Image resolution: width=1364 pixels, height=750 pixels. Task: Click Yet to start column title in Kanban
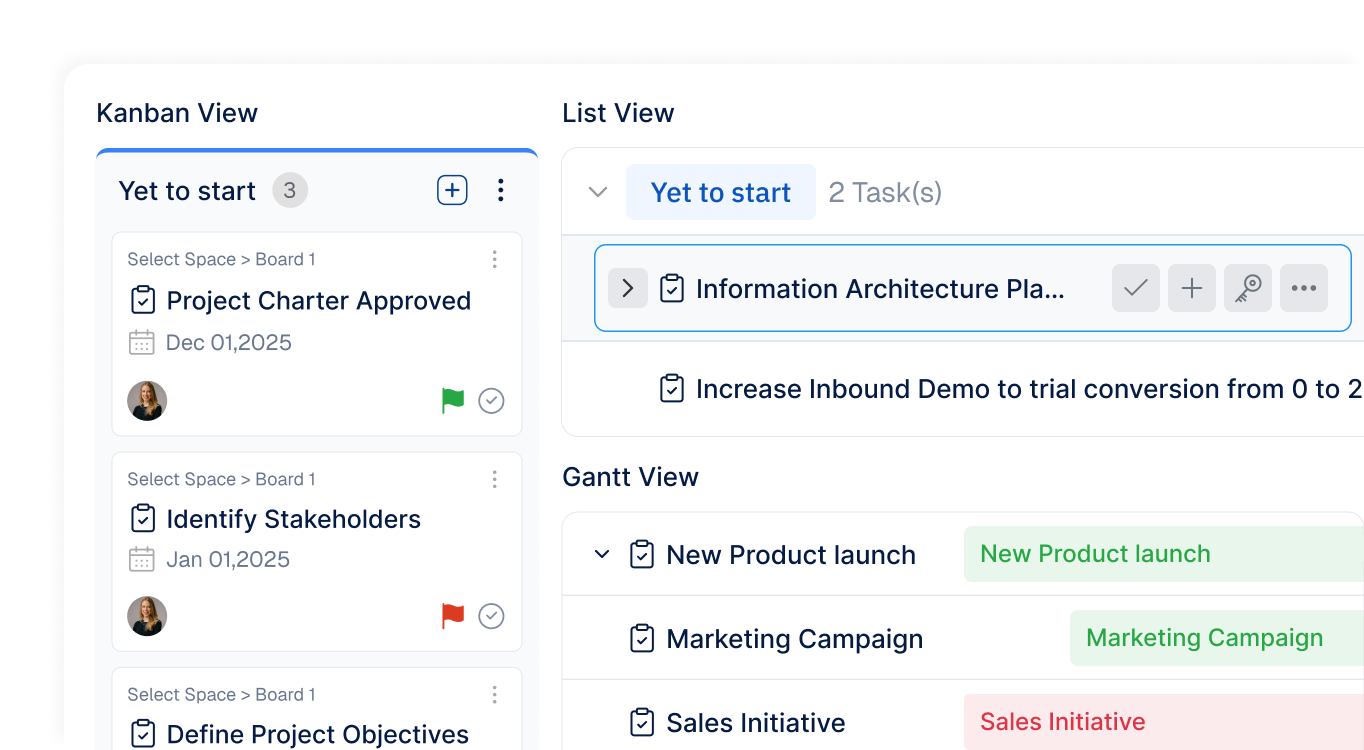point(187,191)
